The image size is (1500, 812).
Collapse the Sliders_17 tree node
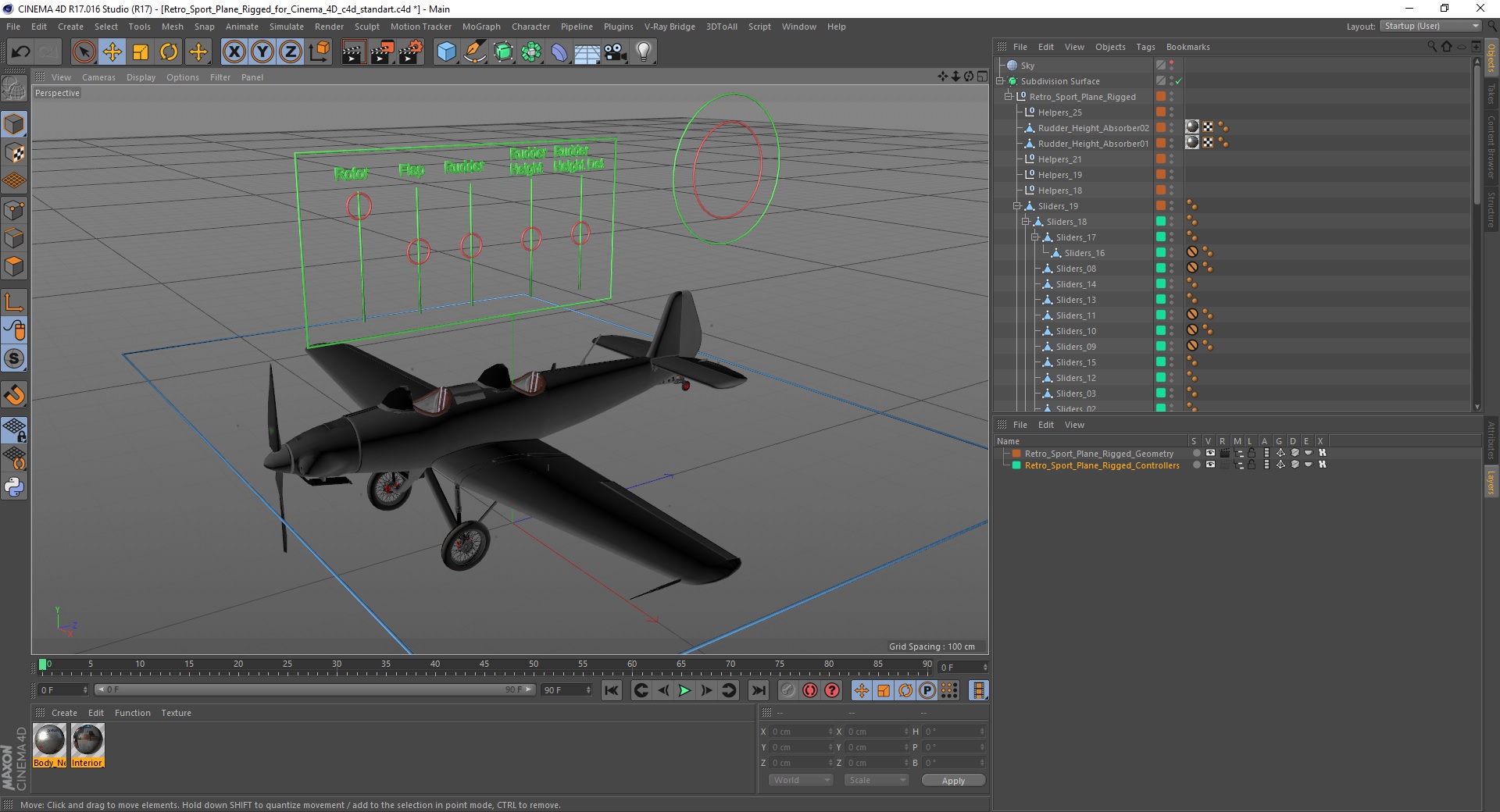(1034, 237)
